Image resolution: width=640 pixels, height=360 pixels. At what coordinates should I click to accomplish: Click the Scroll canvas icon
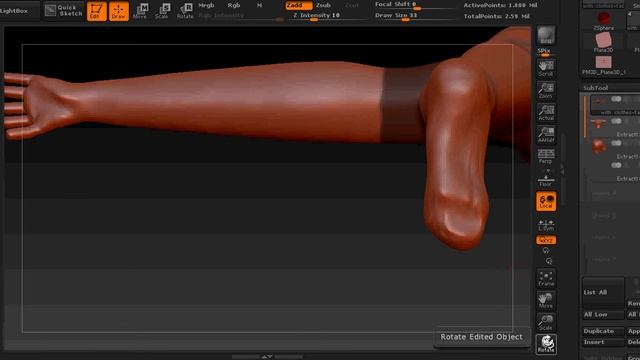pyautogui.click(x=546, y=68)
